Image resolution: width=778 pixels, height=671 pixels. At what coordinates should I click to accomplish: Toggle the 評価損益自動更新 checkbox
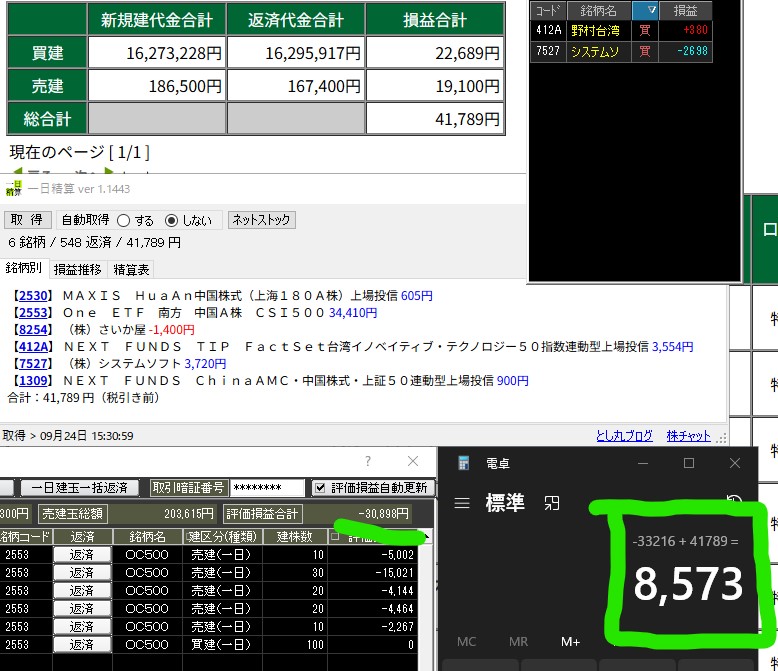coord(320,488)
